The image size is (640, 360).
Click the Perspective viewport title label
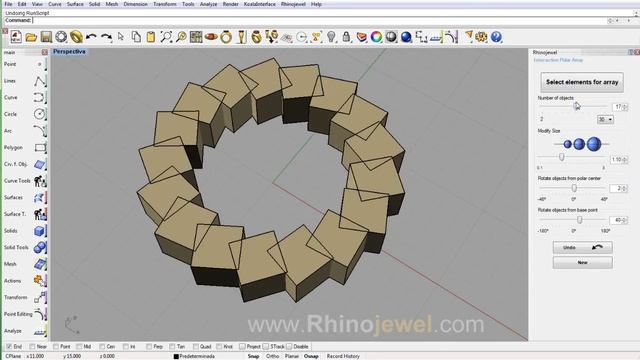pyautogui.click(x=69, y=52)
